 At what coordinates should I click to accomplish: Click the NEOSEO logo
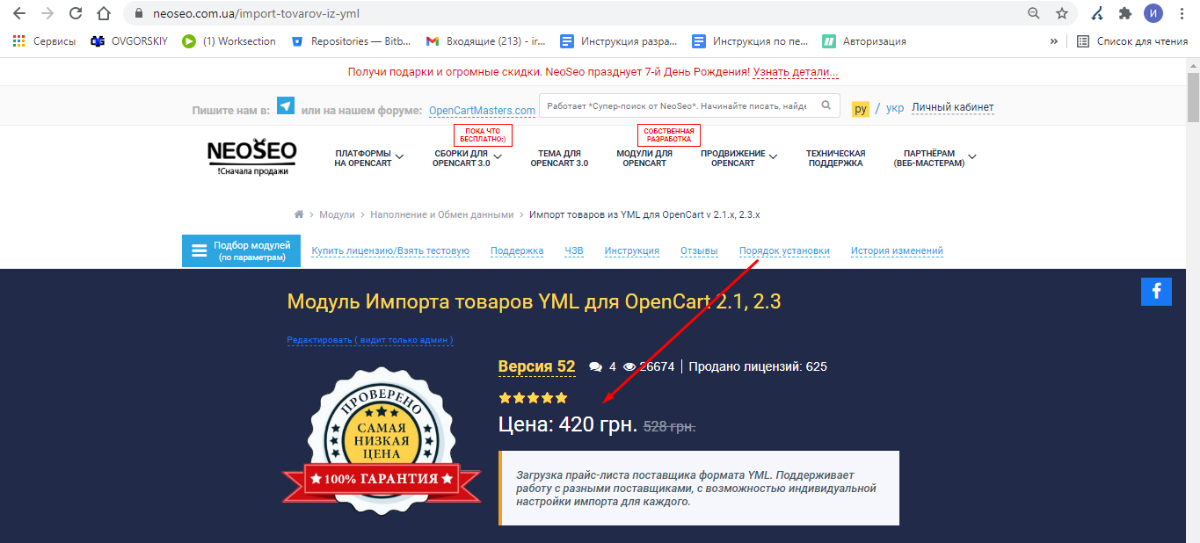pos(252,156)
